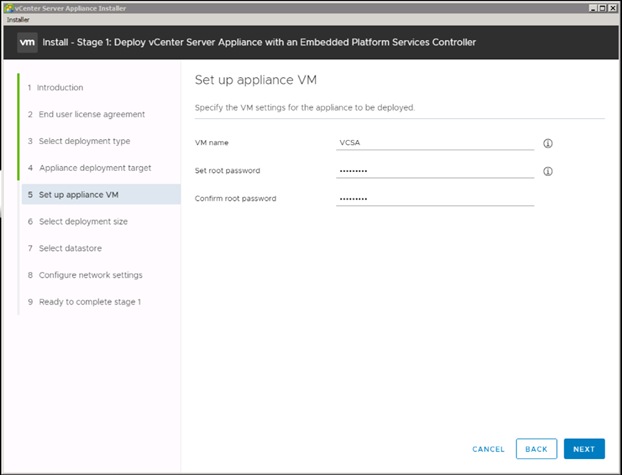Open the Installer menu
622x475 pixels.
pos(18,19)
